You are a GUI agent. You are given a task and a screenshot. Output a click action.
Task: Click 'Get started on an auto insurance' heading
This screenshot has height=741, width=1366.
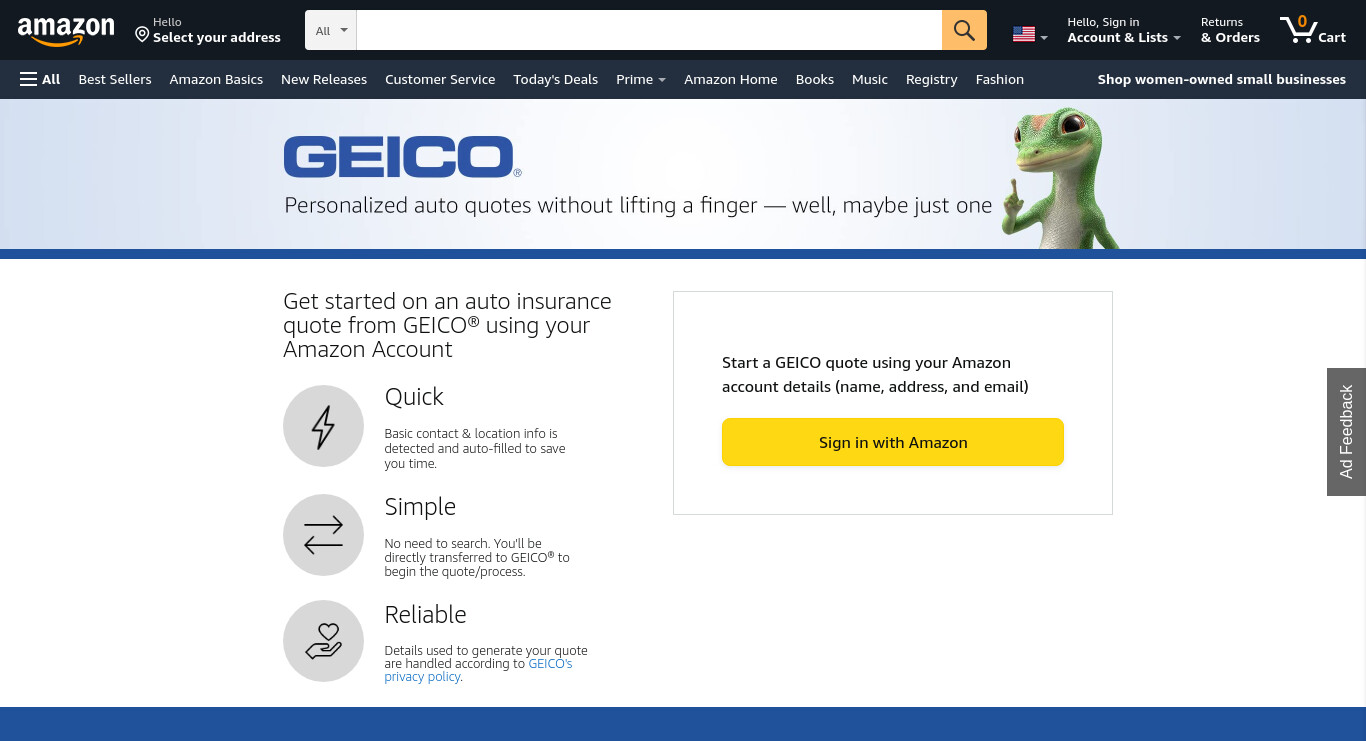click(x=447, y=325)
